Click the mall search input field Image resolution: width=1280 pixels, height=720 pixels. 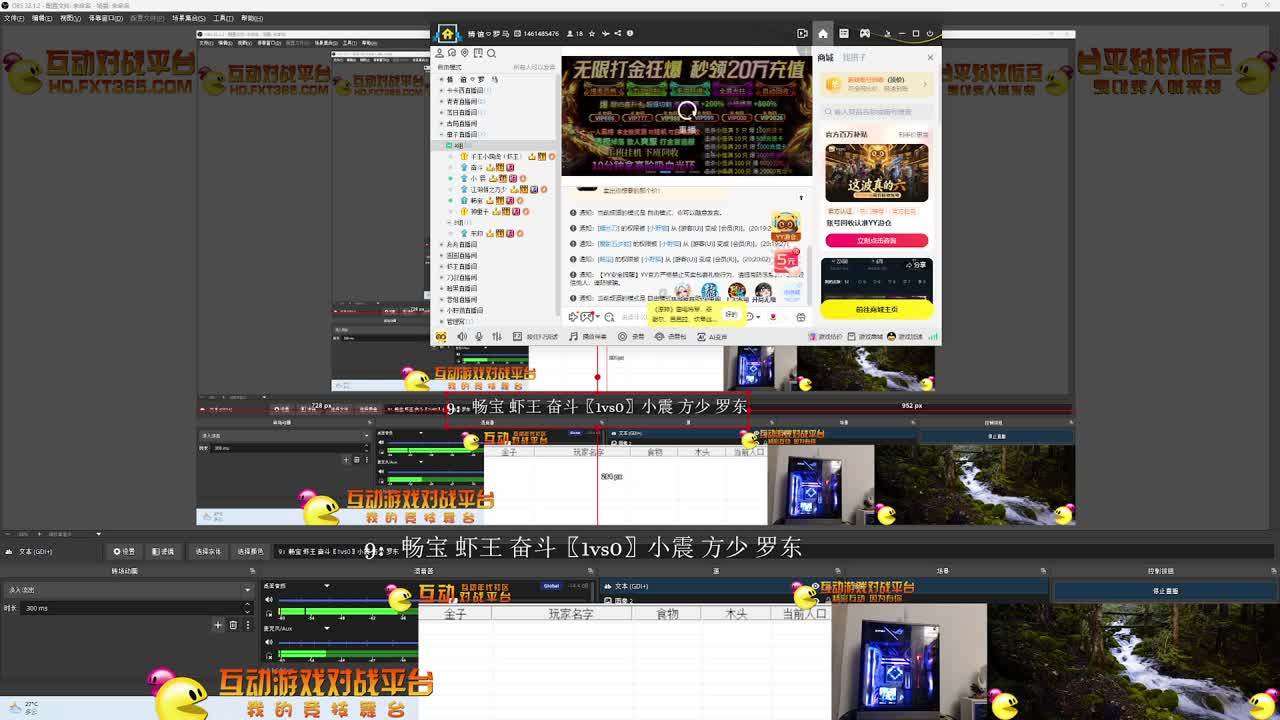[876, 112]
